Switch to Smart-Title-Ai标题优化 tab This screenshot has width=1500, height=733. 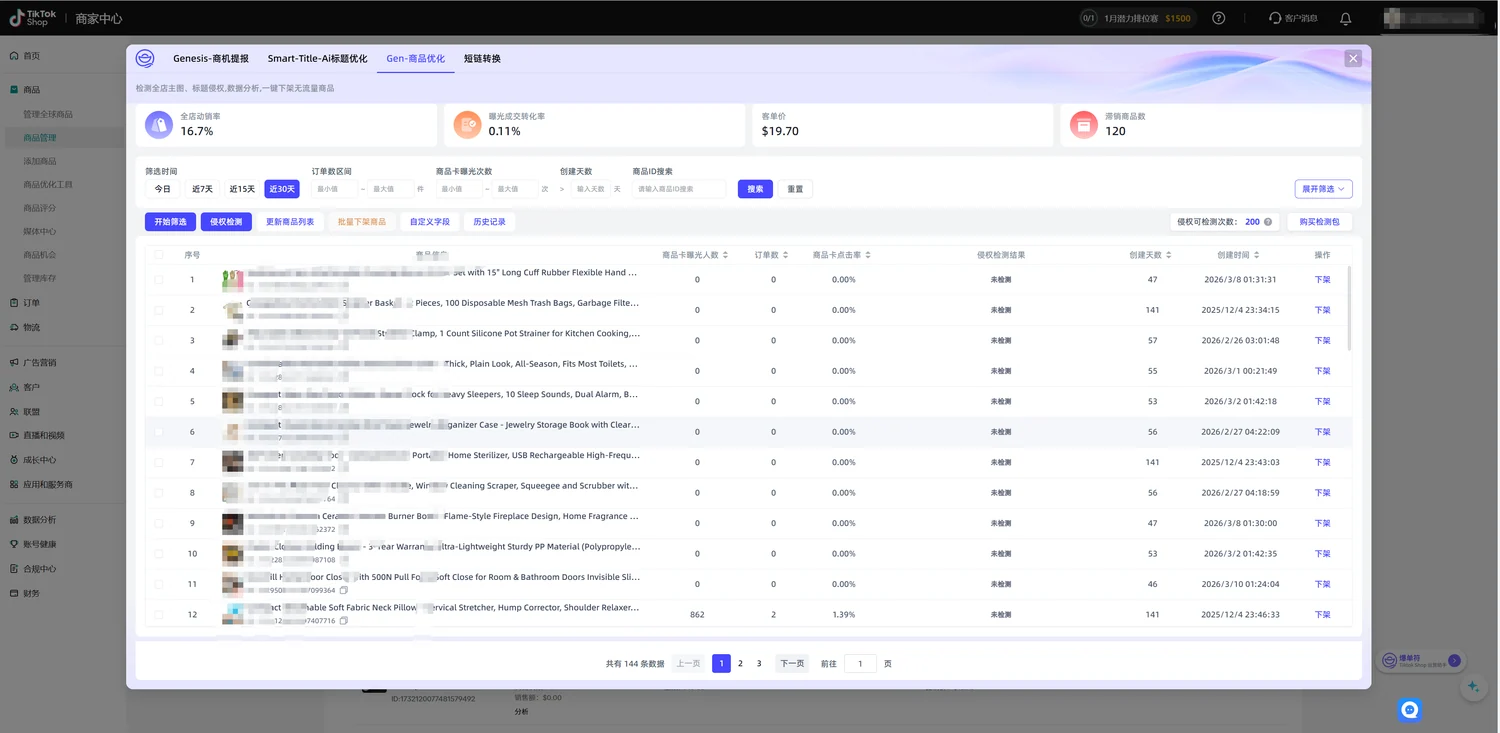[x=317, y=59]
